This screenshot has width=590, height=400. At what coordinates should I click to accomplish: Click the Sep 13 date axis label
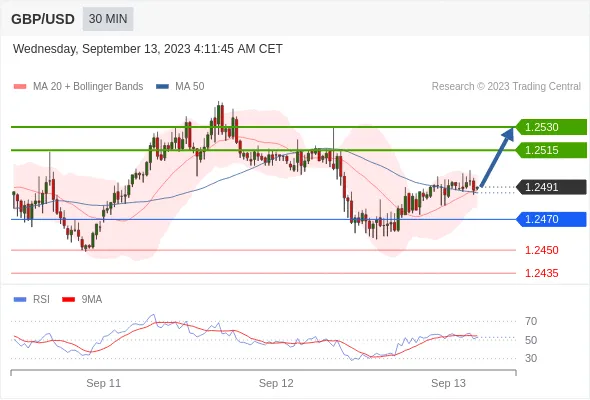coord(448,383)
